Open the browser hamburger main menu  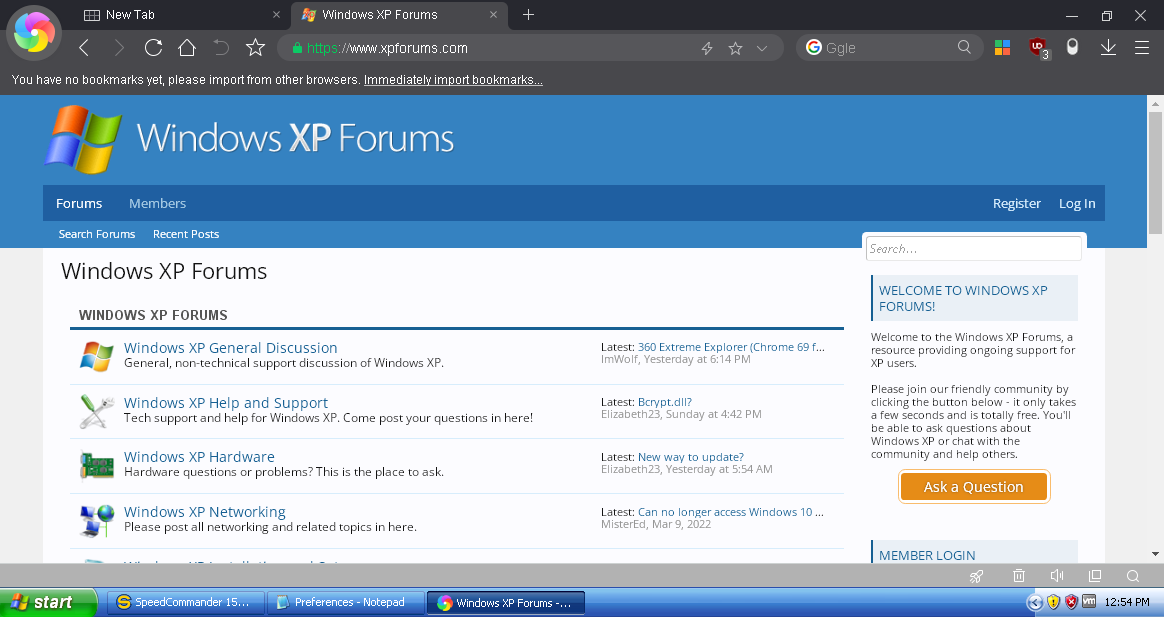(x=1142, y=48)
